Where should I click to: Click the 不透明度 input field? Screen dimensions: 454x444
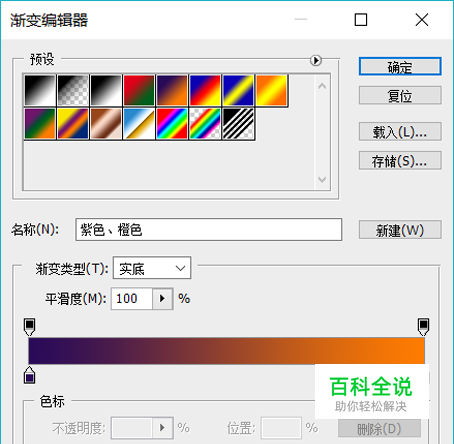point(132,428)
